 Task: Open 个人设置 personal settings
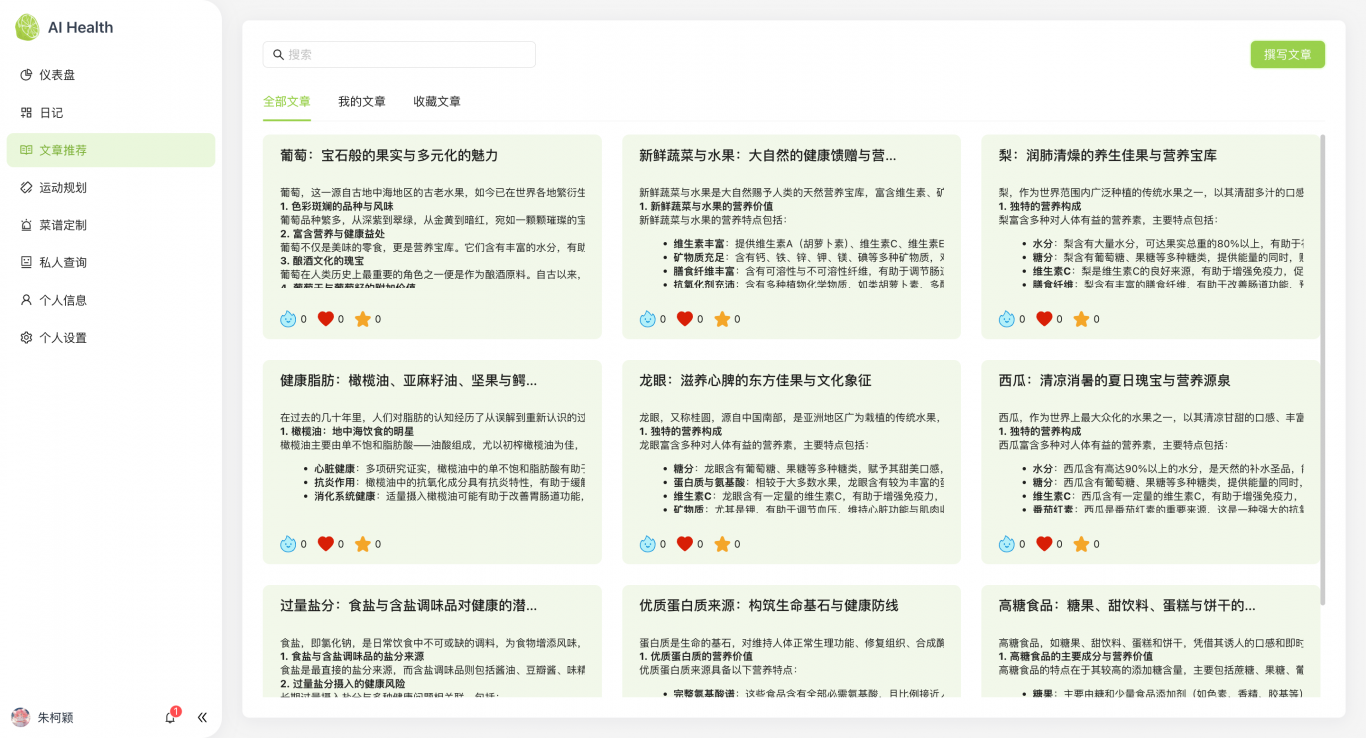(x=110, y=338)
